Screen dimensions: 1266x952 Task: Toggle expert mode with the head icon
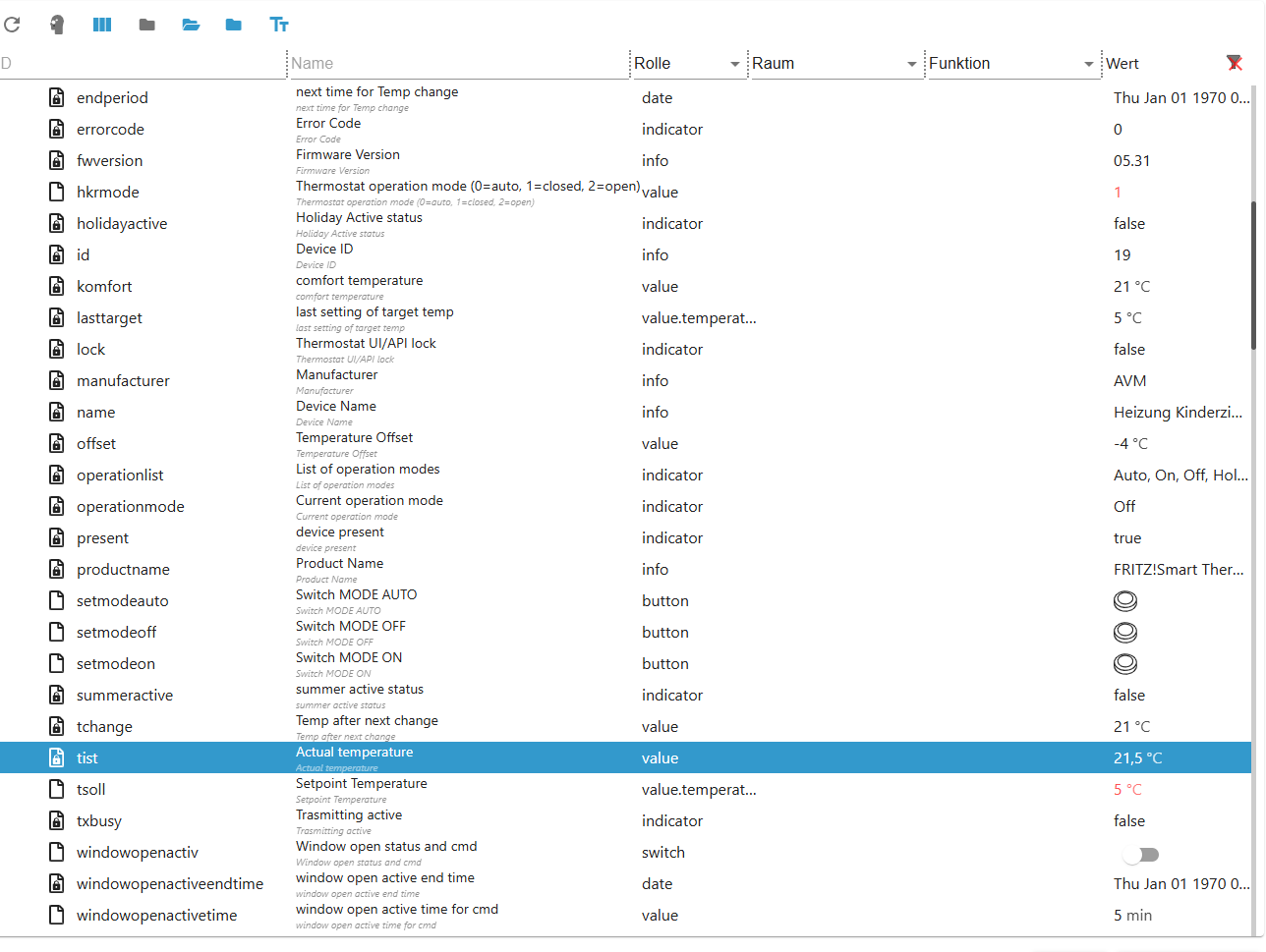(56, 25)
